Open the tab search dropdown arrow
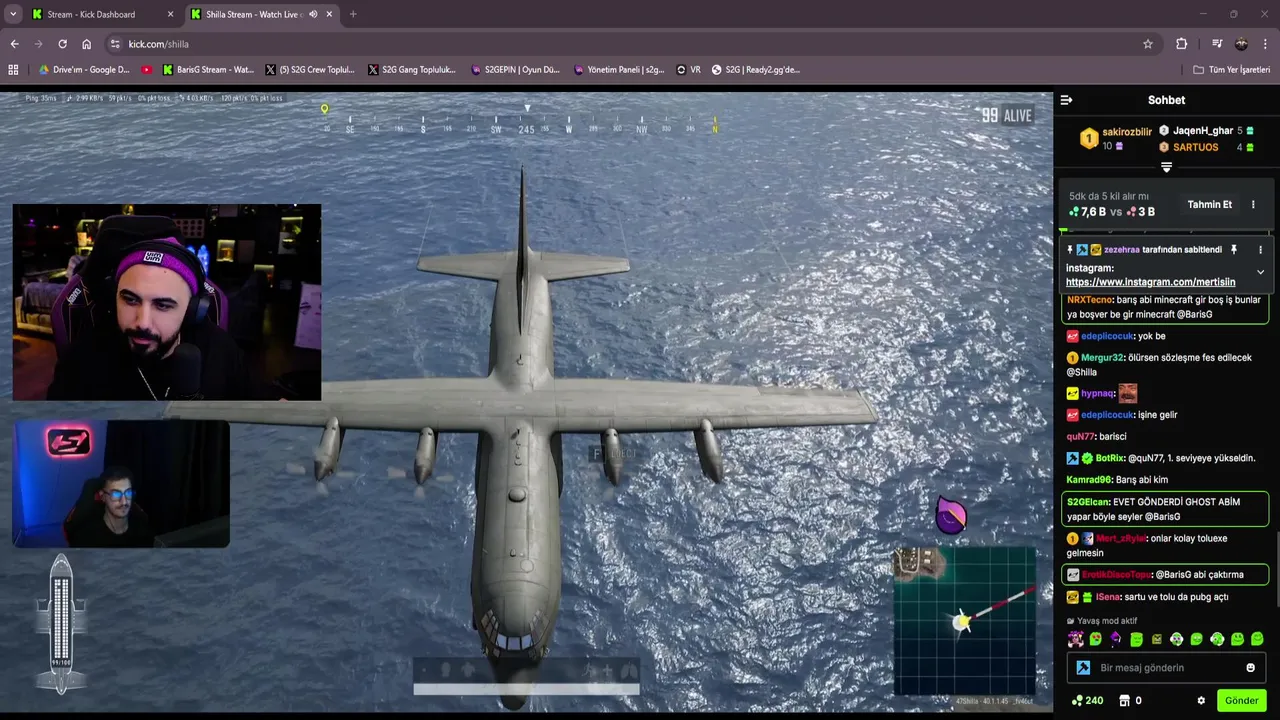This screenshot has height=720, width=1280. [12, 14]
